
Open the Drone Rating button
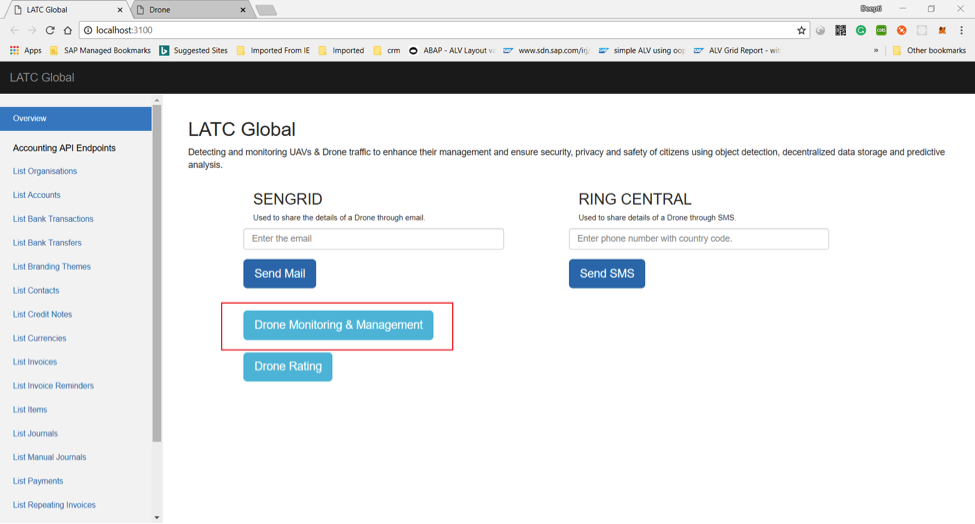[x=287, y=367]
